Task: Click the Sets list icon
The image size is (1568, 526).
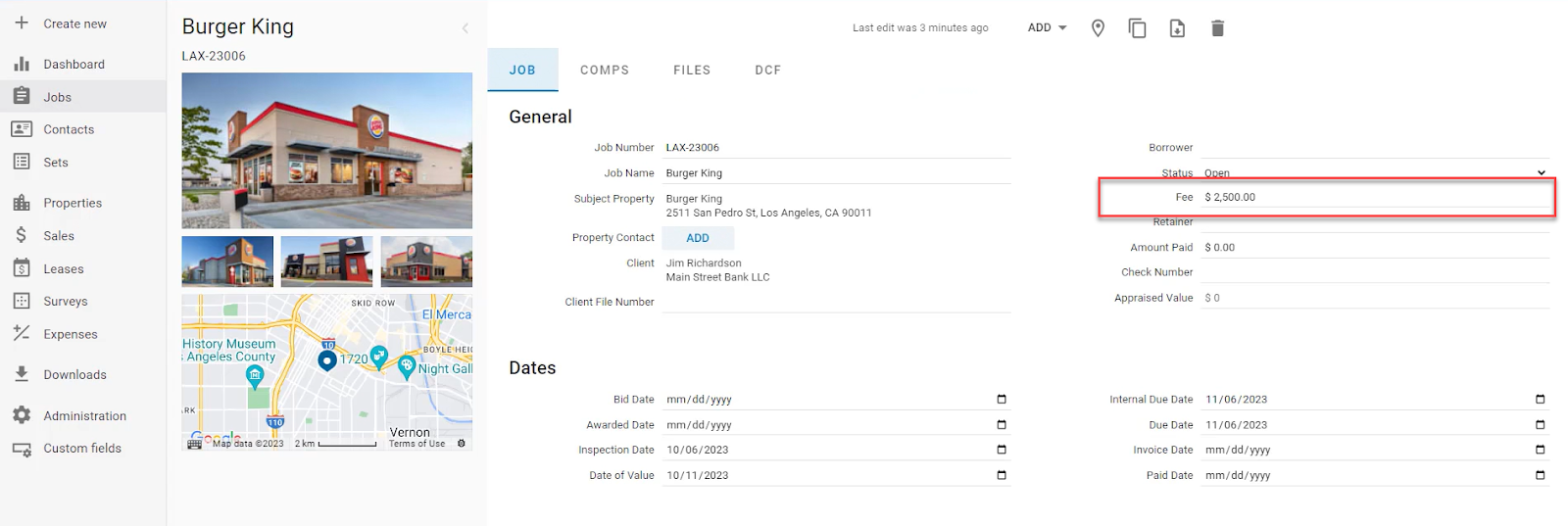Action: [x=22, y=162]
